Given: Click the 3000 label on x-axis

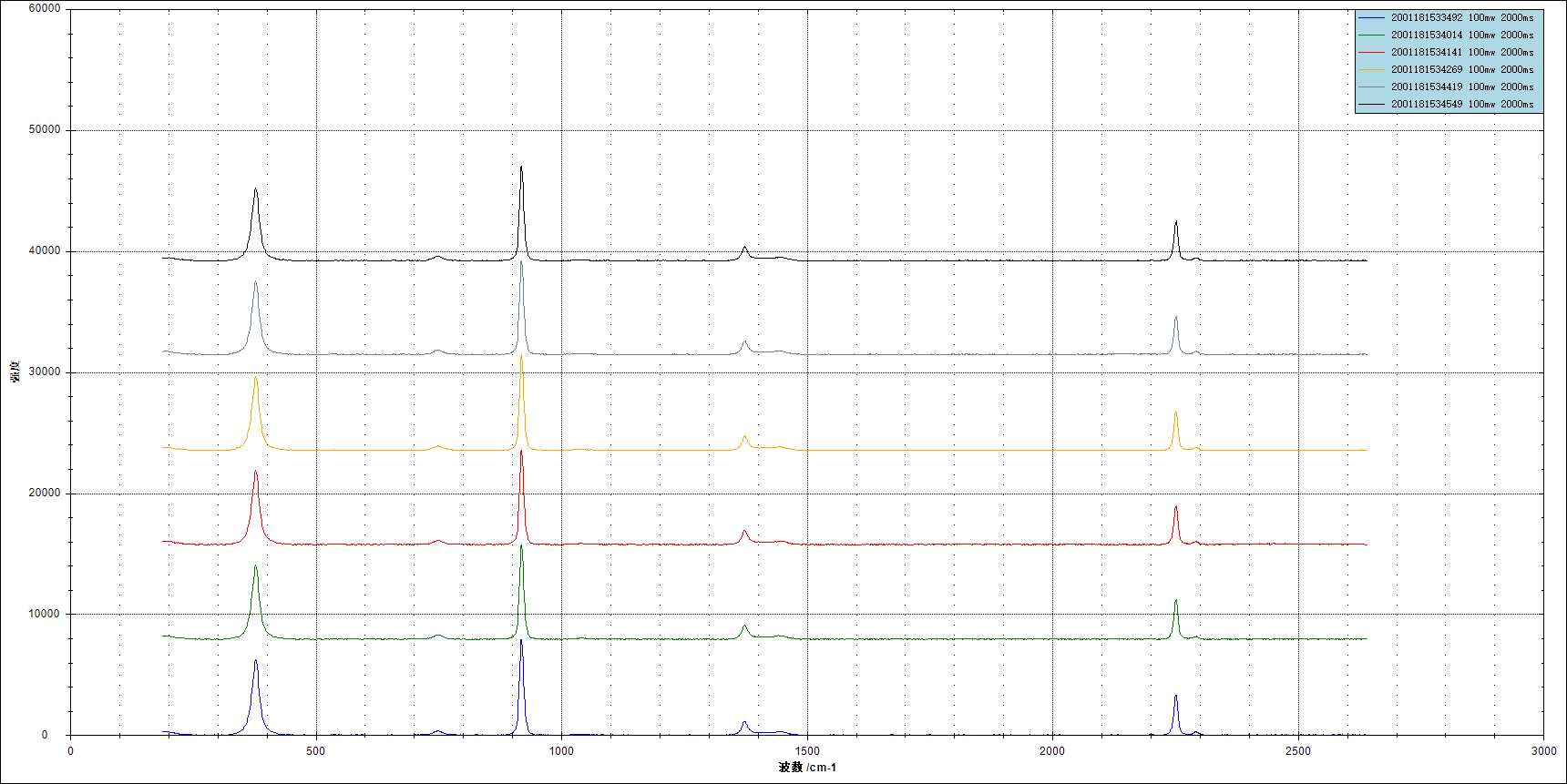Looking at the screenshot, I should coord(1543,751).
